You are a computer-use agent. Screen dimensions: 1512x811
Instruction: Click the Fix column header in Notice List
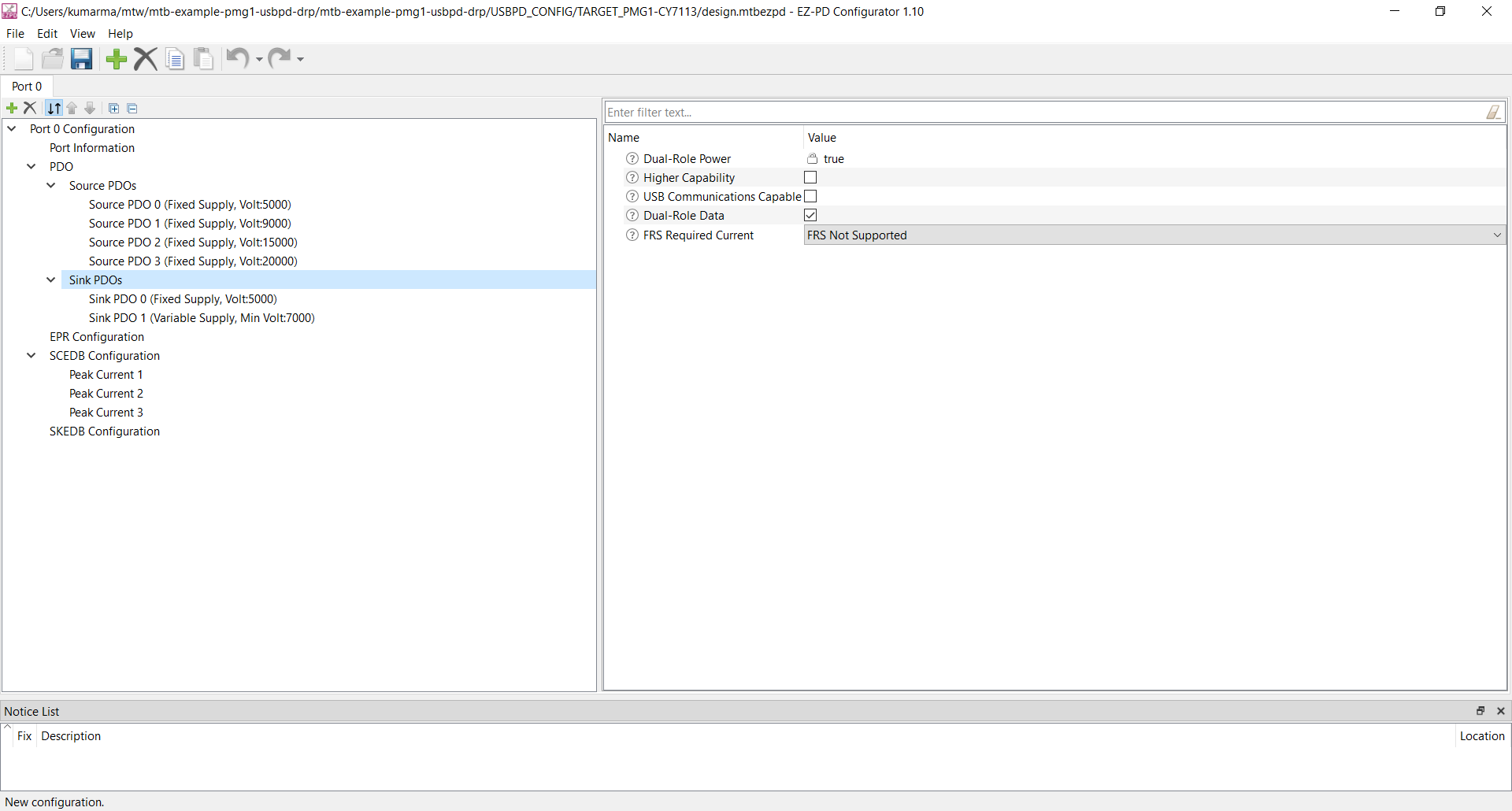tap(24, 736)
